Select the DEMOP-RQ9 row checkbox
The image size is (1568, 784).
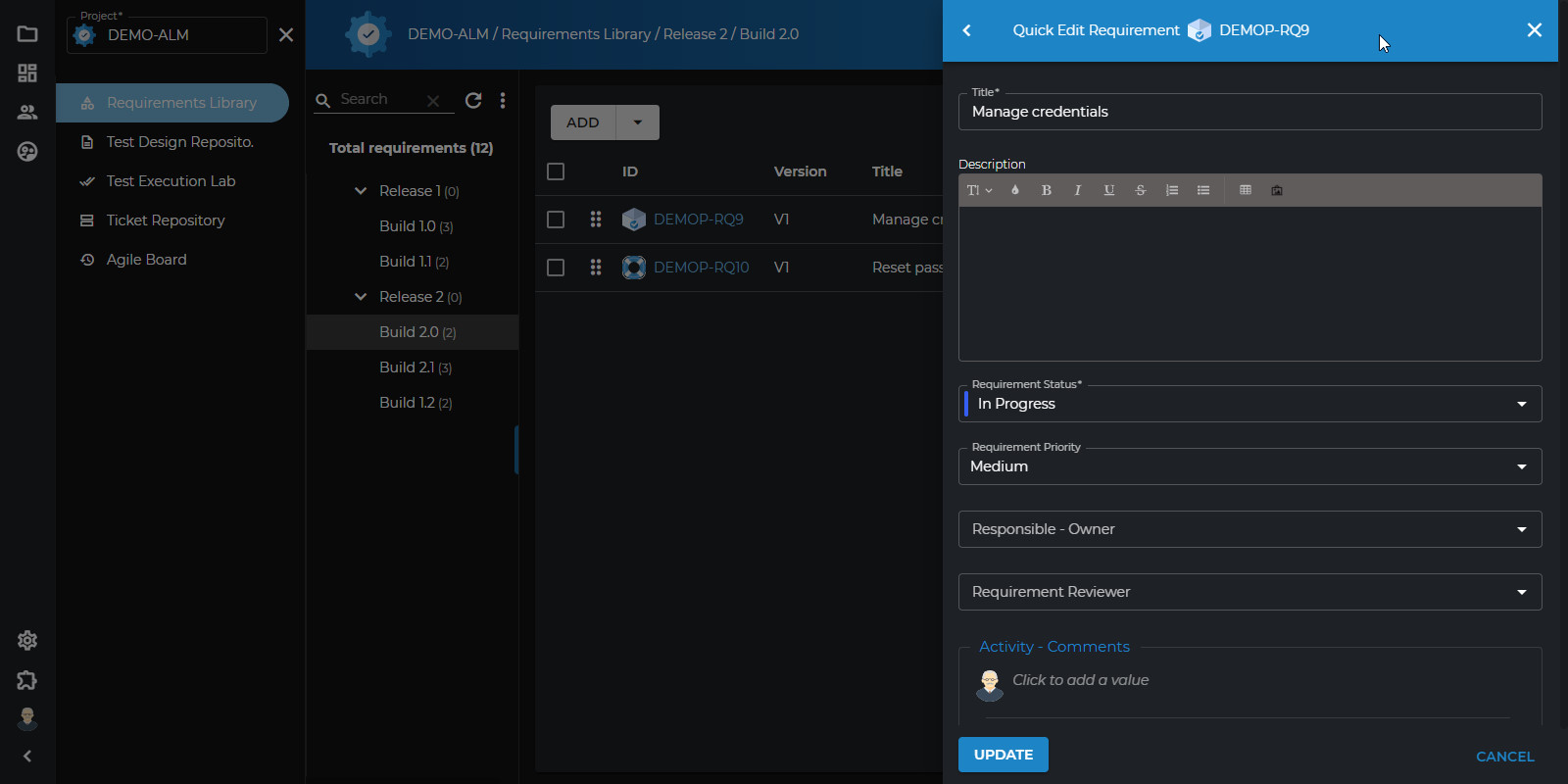point(556,220)
